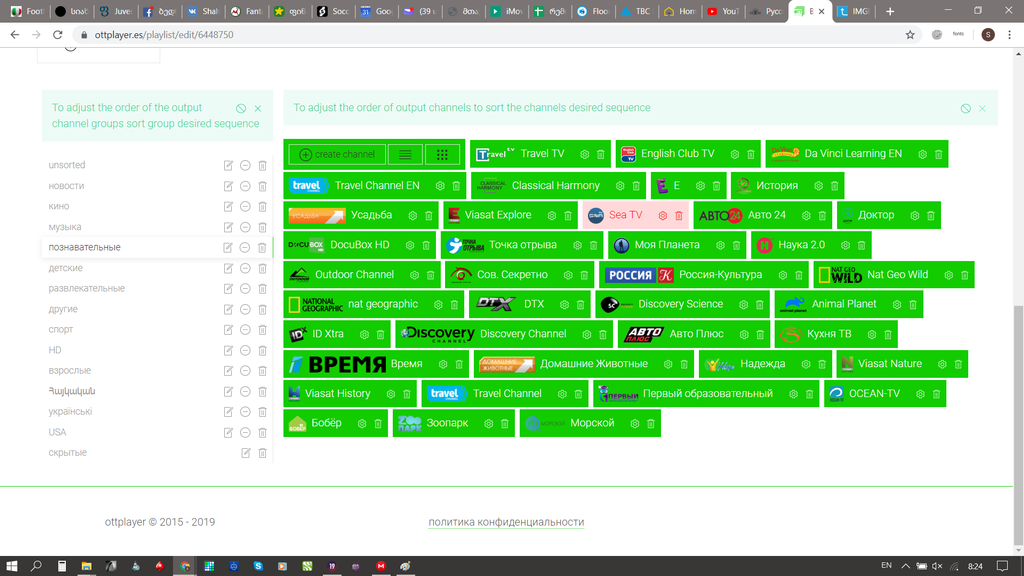
Task: Delete the Animal Planet channel
Action: click(x=913, y=305)
